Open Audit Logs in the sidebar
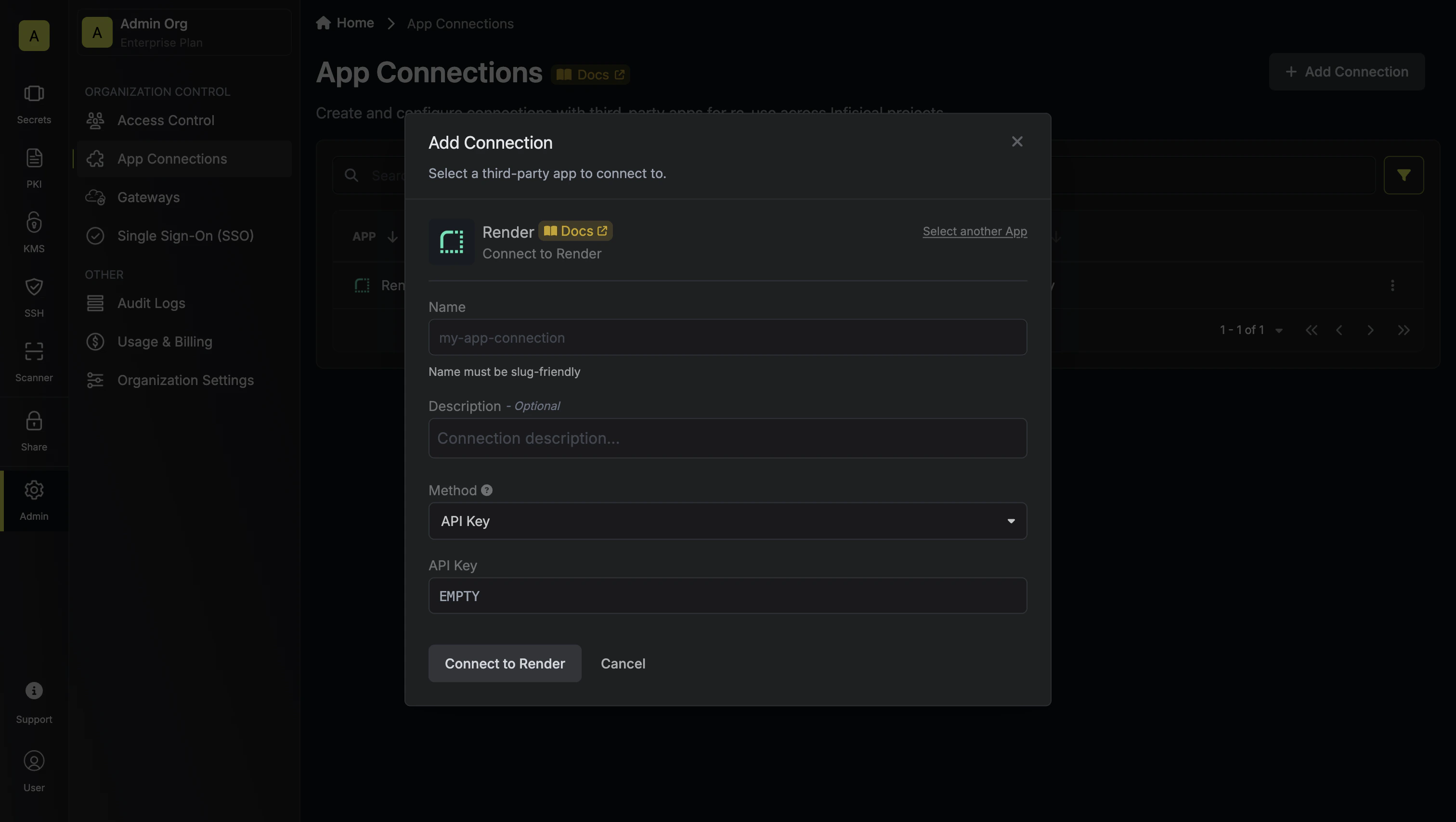This screenshot has height=822, width=1456. pyautogui.click(x=184, y=303)
